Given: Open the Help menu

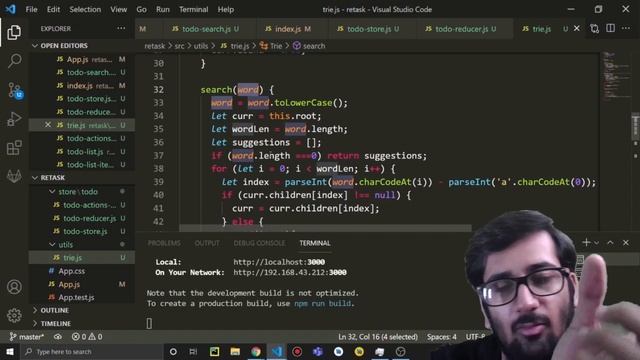Looking at the screenshot, I should [226, 9].
